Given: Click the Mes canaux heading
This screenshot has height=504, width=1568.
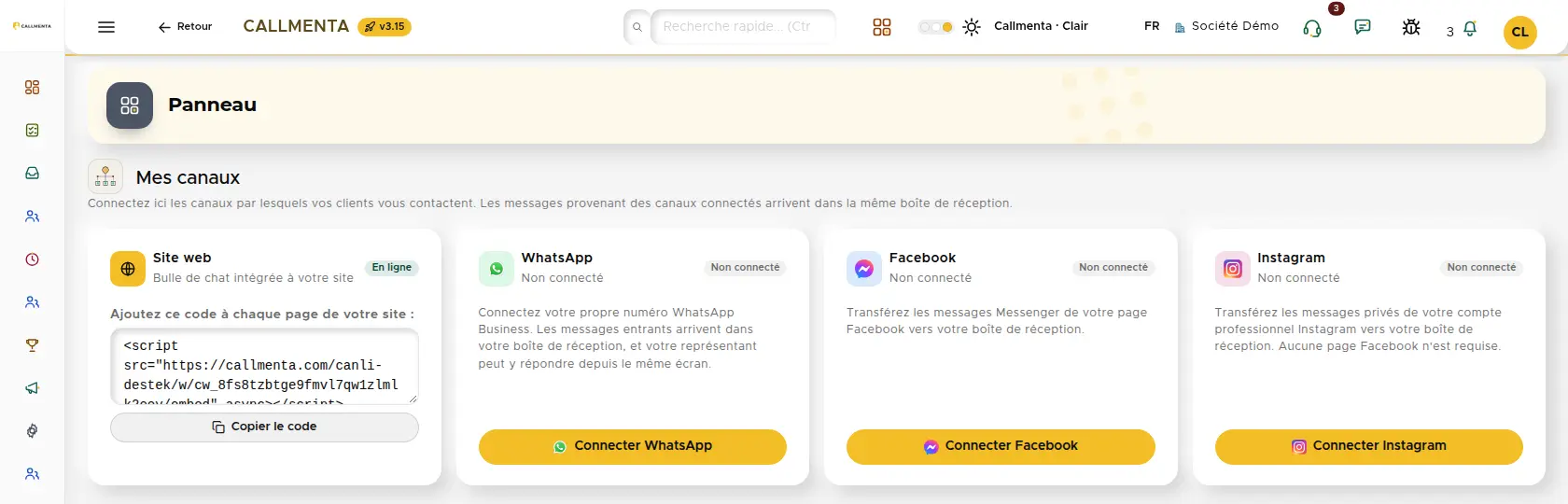Looking at the screenshot, I should click(188, 177).
